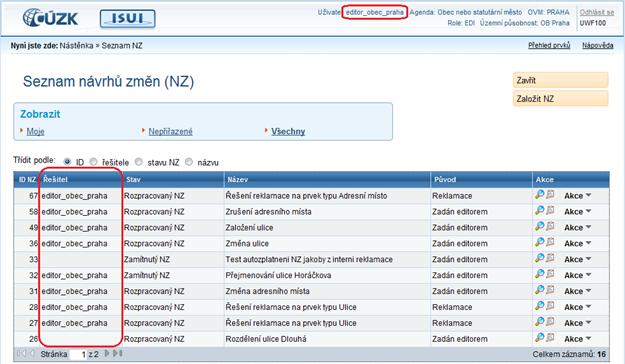The width and height of the screenshot is (625, 364).
Task: Expand Akce menu for Rozdělení ulice Dlouhá
Action: click(x=578, y=339)
